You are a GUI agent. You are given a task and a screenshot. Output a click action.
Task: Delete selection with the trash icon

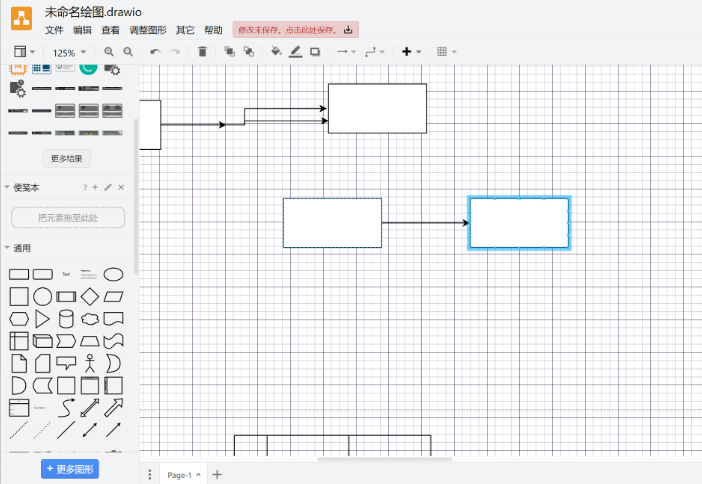202,52
